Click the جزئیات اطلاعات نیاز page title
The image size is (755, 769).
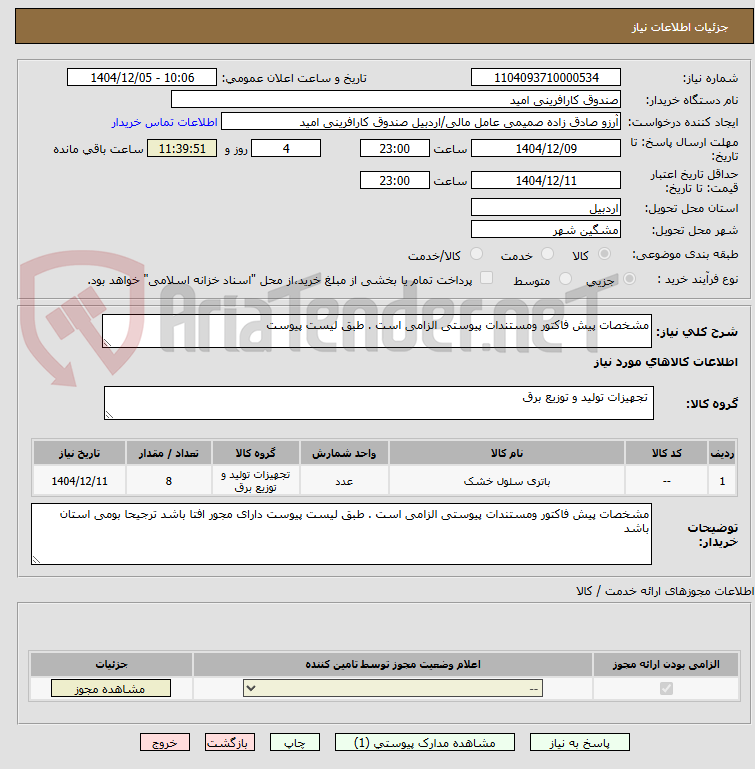pos(679,27)
